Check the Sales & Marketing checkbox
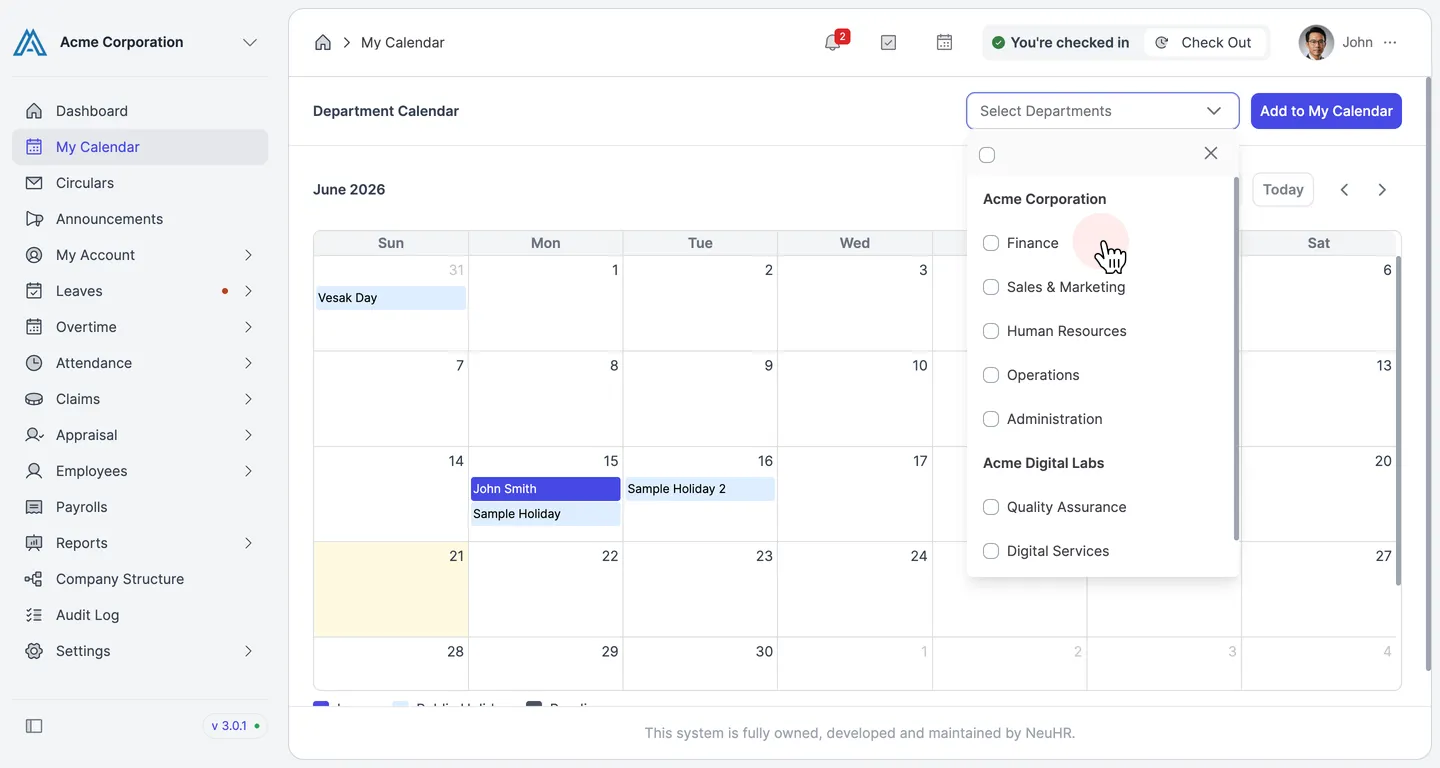 (991, 287)
